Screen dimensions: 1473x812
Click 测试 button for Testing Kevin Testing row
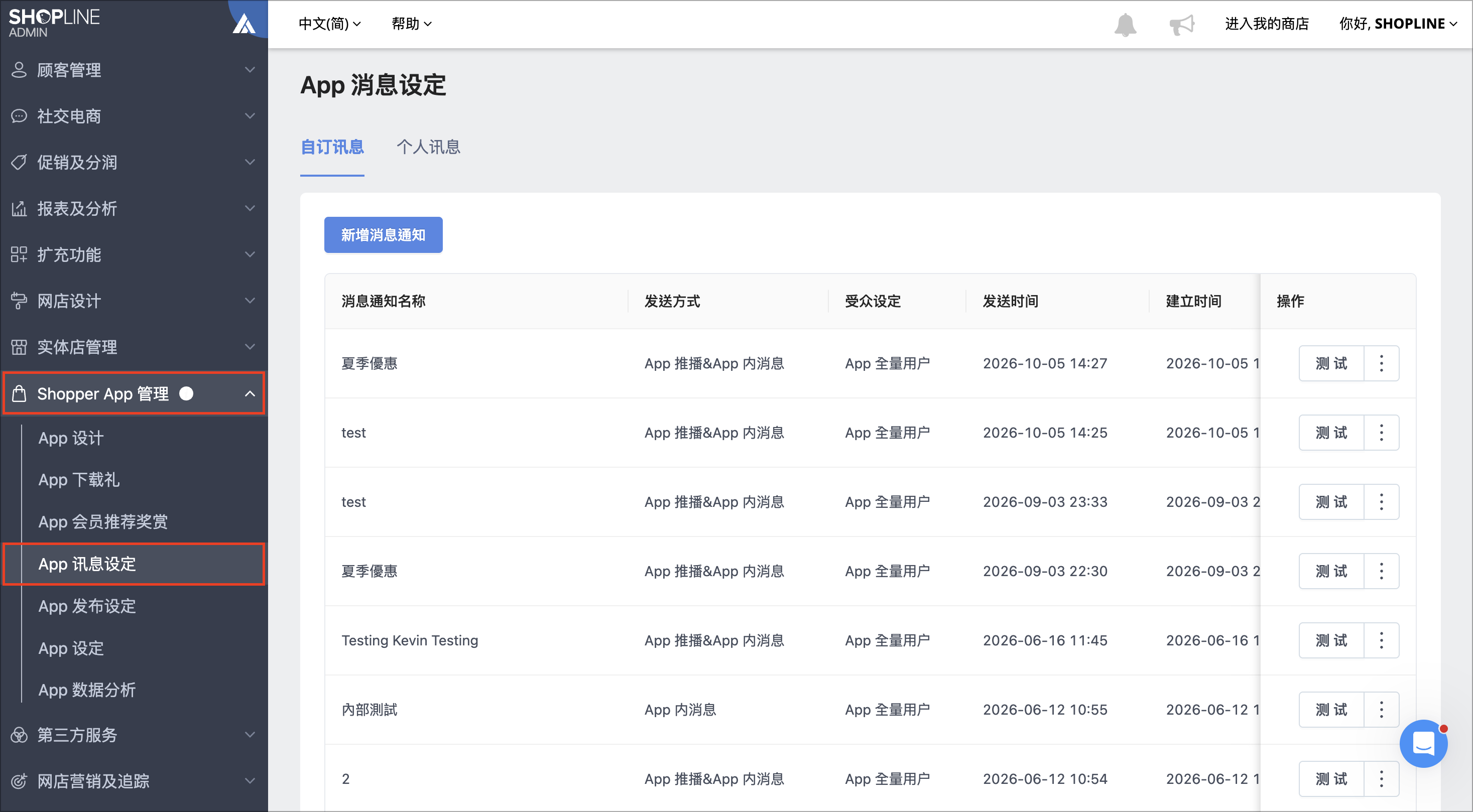1331,640
